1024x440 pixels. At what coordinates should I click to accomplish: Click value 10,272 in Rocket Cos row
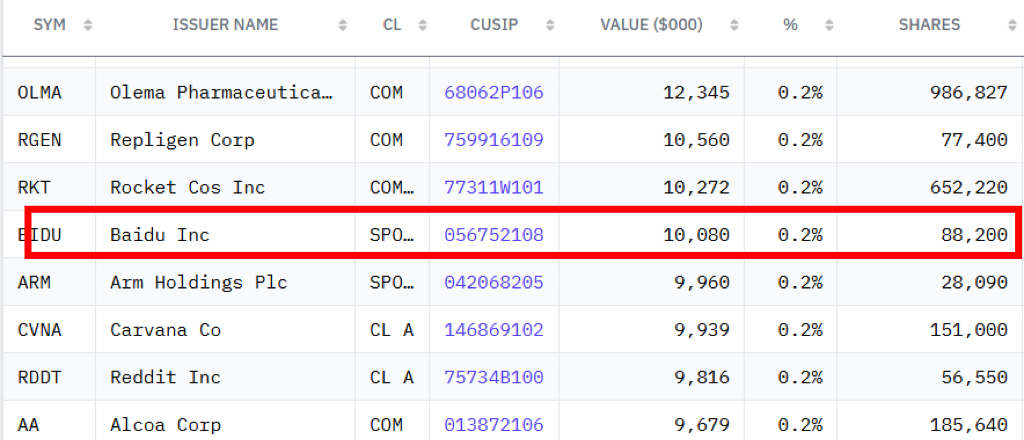pos(696,187)
